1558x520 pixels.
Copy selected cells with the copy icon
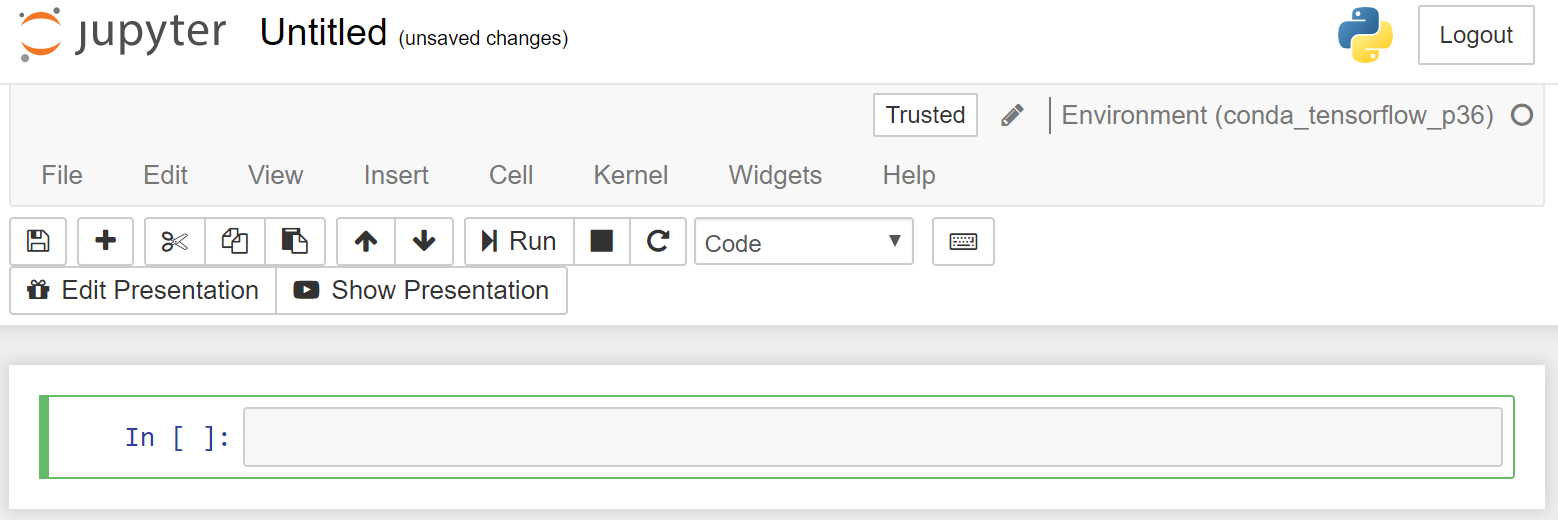coord(235,241)
